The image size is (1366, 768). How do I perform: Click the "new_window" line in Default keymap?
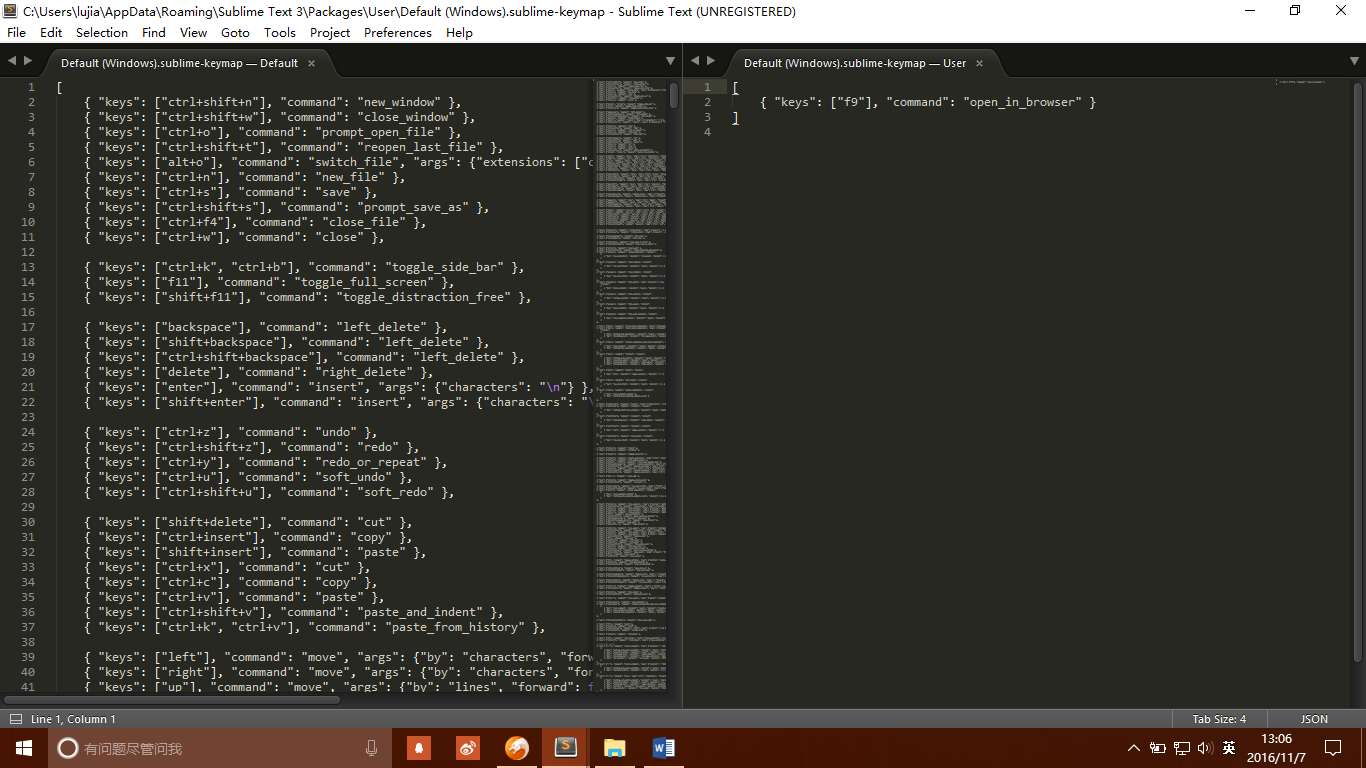tap(272, 102)
